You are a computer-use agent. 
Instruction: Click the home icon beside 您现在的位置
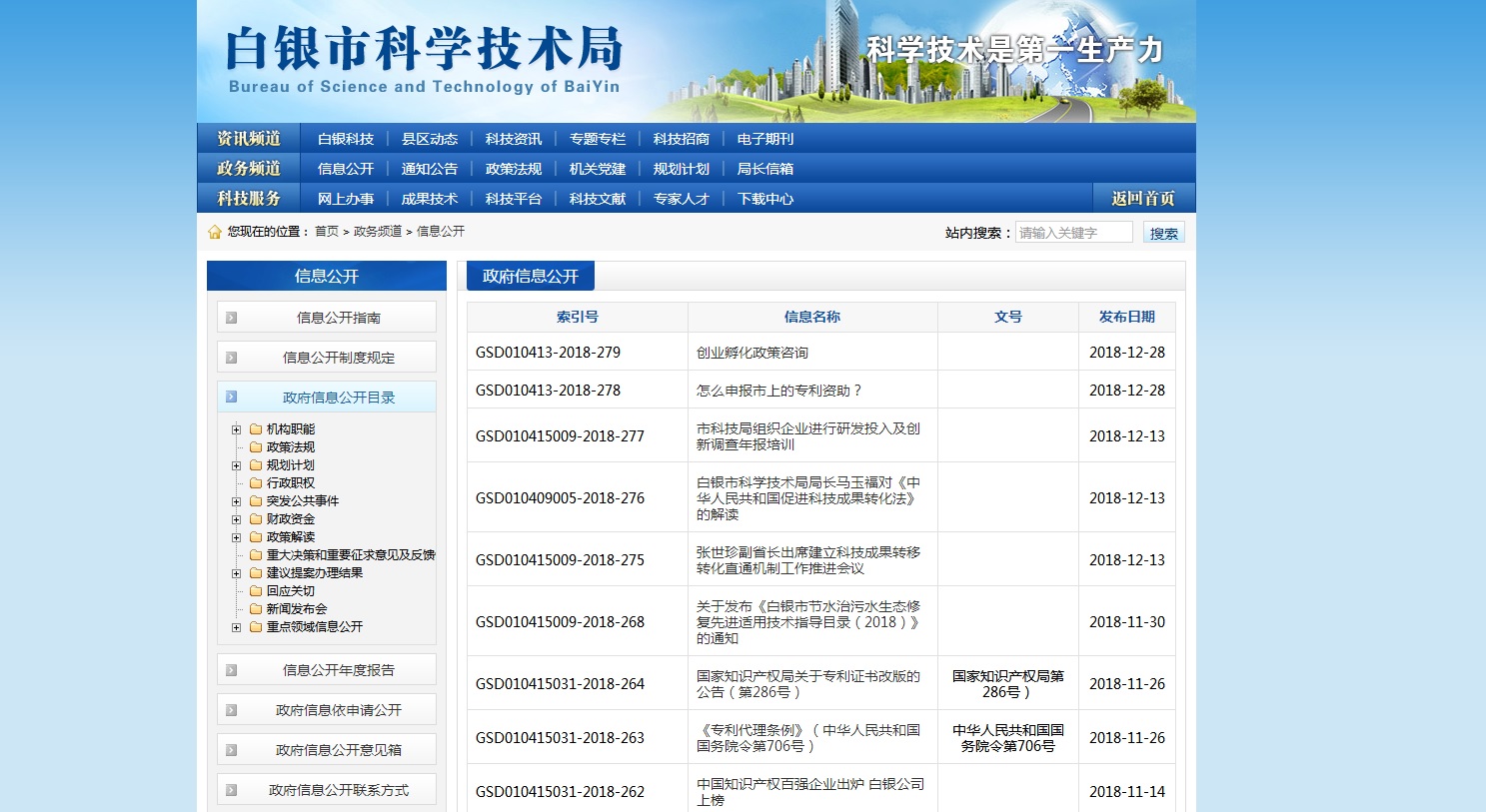pos(214,232)
